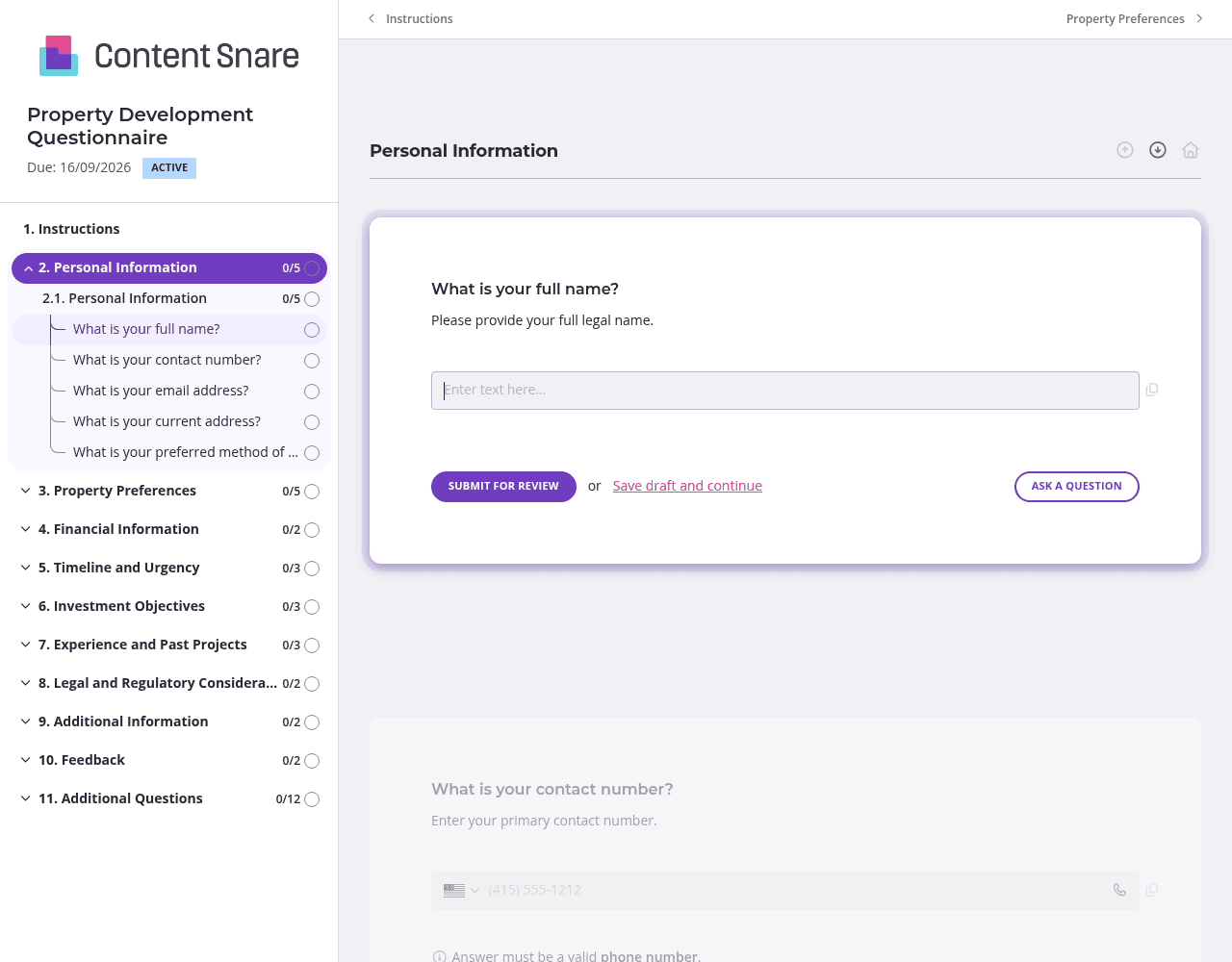Screen dimensions: 1232x962
Task: Click the phone icon in contact number field
Action: 1119,890
